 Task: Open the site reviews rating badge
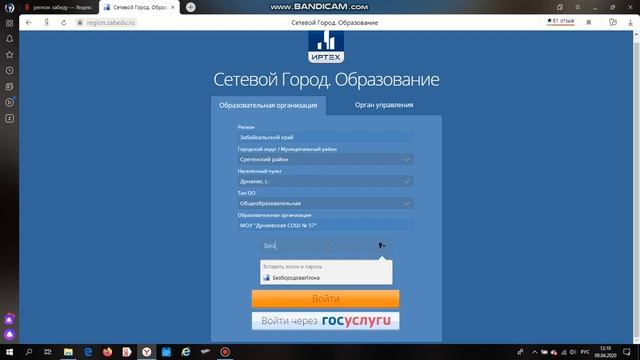pos(560,21)
